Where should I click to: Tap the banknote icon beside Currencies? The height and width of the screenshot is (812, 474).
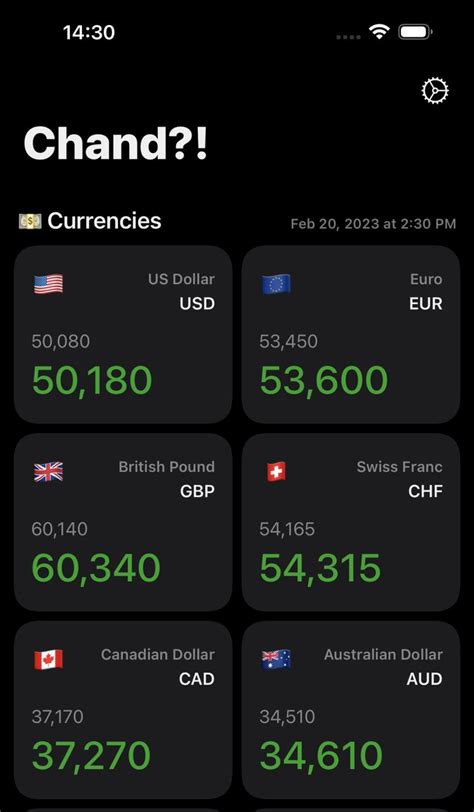tap(30, 222)
